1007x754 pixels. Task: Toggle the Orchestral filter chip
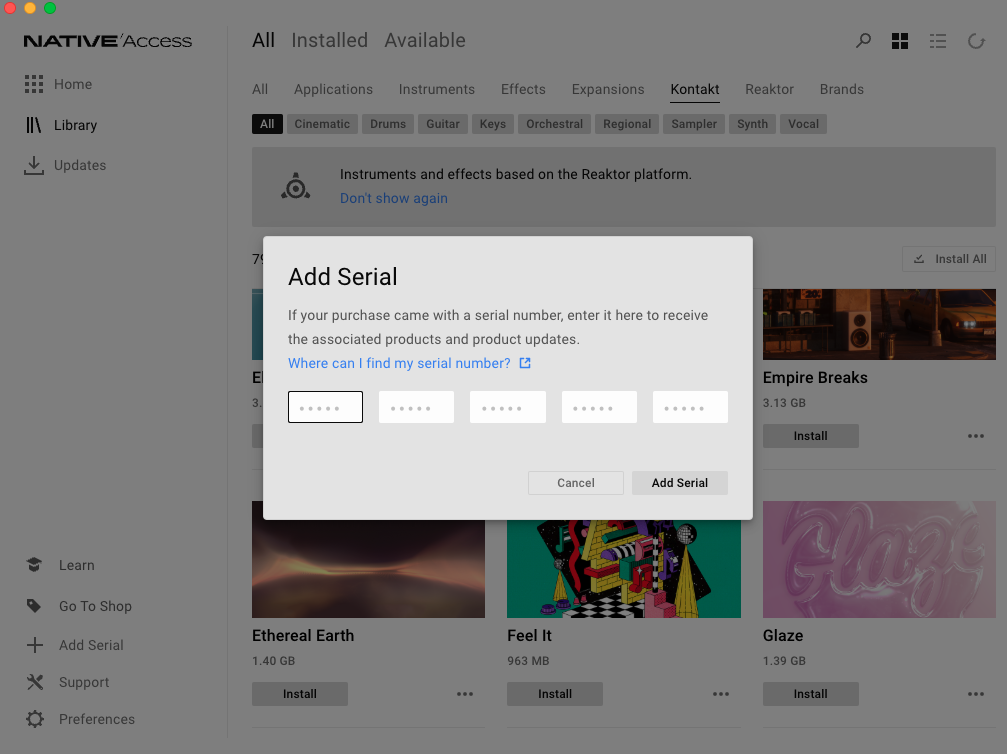[554, 124]
